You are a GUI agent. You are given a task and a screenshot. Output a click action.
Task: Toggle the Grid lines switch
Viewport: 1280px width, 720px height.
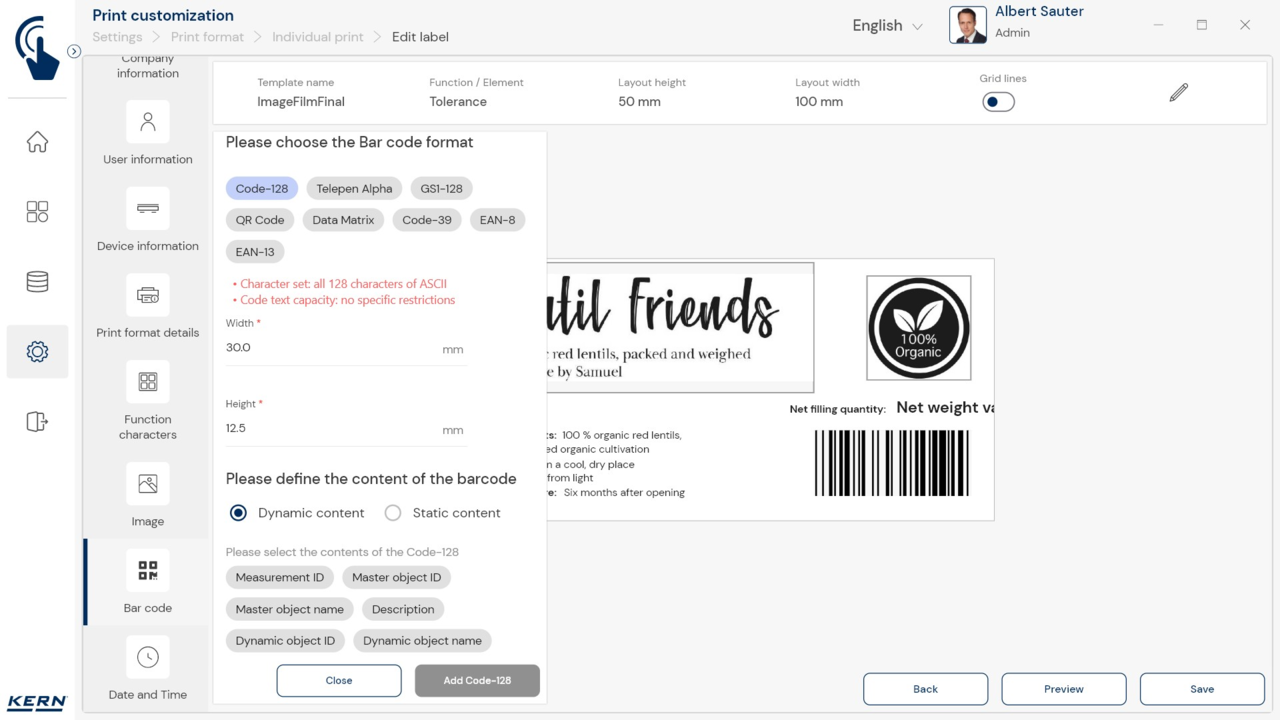[x=998, y=102]
